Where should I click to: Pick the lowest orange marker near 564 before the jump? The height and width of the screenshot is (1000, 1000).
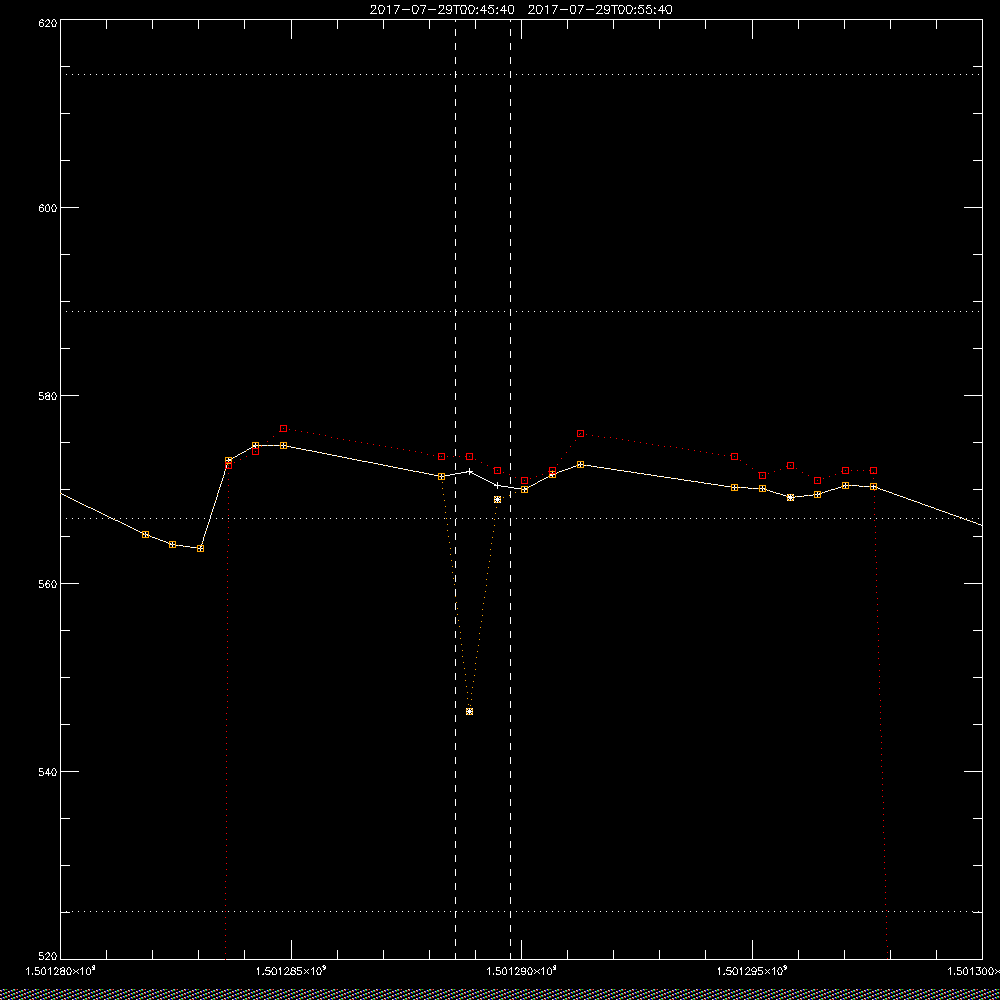point(200,548)
